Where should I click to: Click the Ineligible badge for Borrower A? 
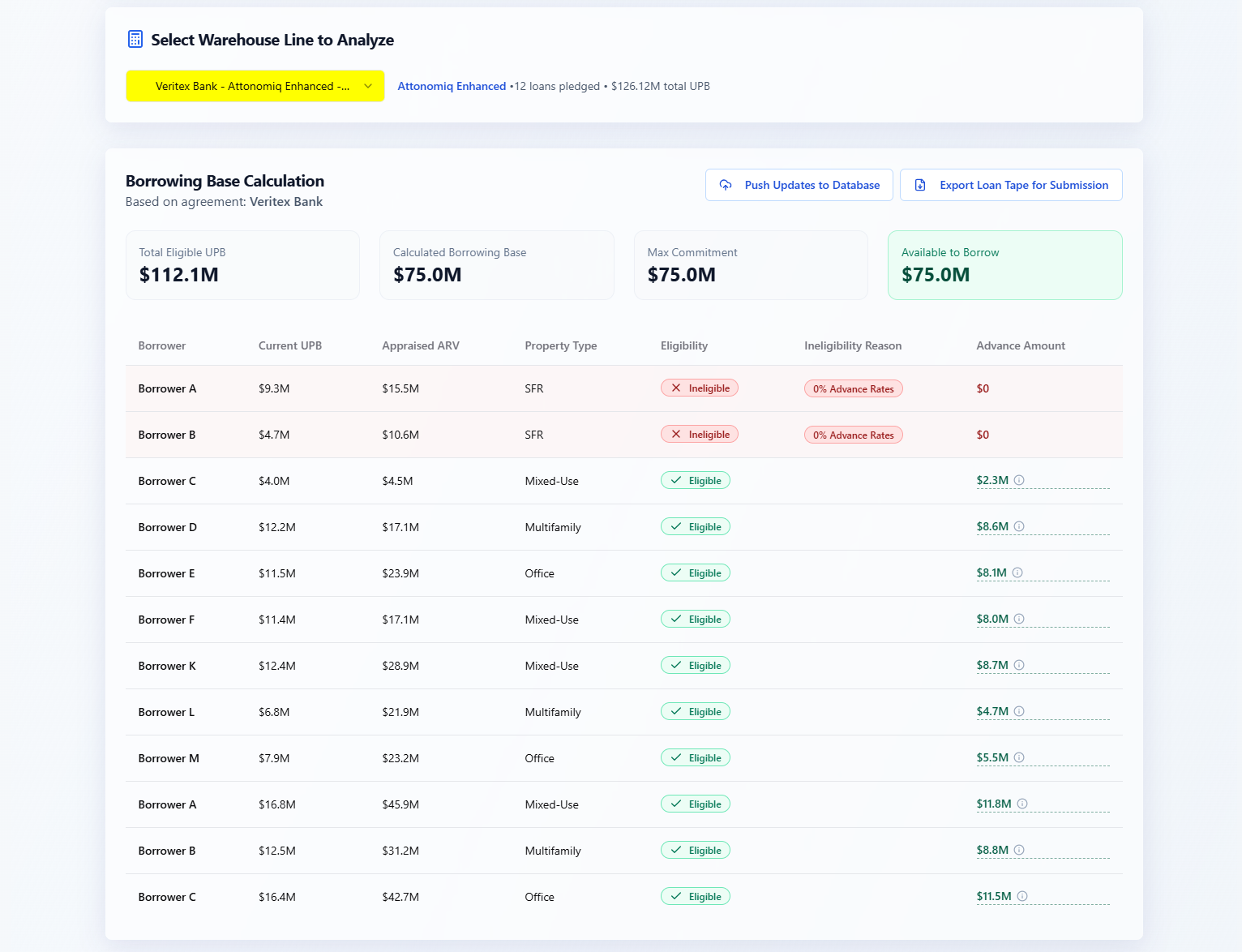pos(699,388)
